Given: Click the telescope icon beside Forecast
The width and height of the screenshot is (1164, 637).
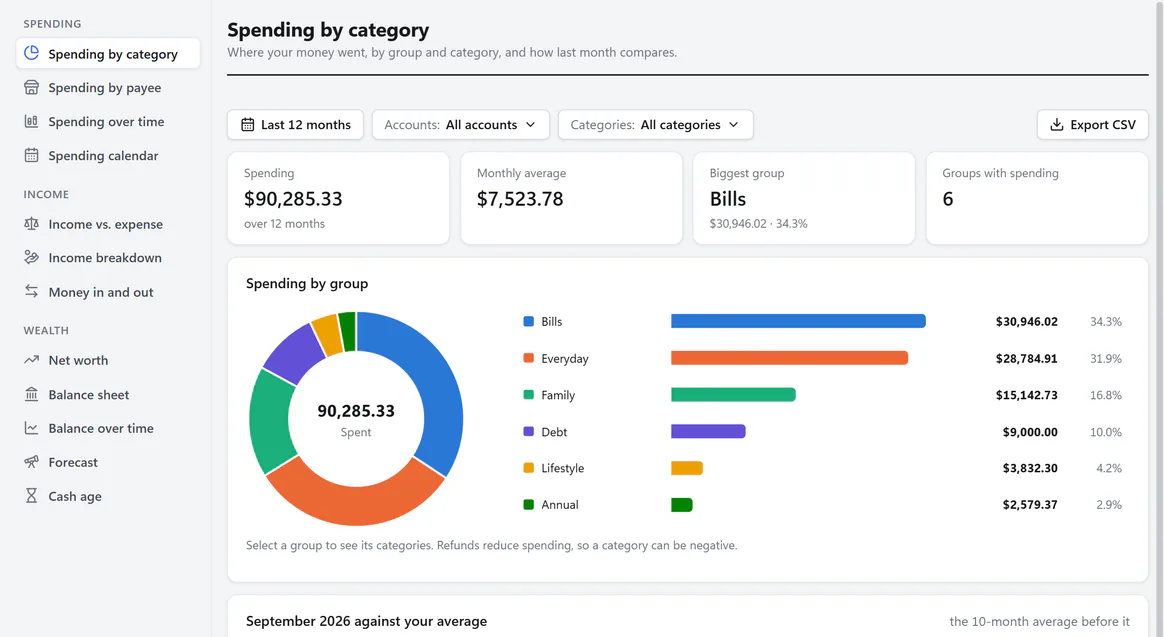Looking at the screenshot, I should pyautogui.click(x=31, y=462).
